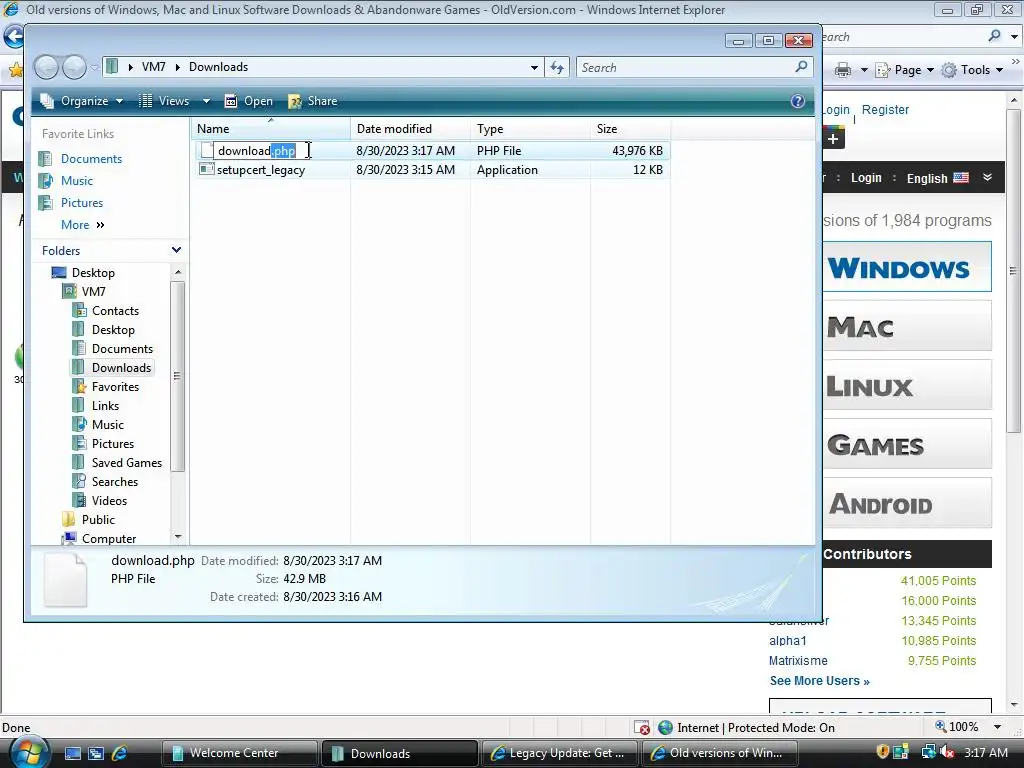The height and width of the screenshot is (768, 1024).
Task: Click VM7 in the address breadcrumb
Action: click(x=153, y=67)
